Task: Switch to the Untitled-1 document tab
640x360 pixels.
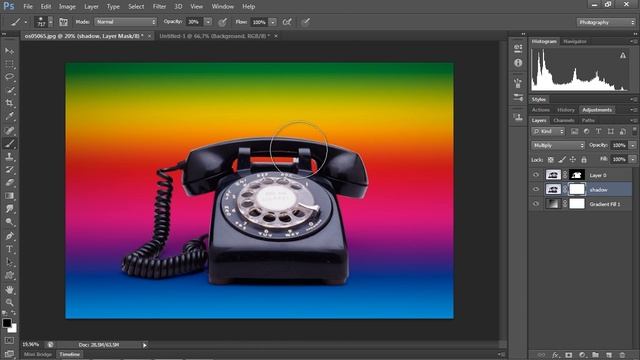Action: pyautogui.click(x=214, y=36)
